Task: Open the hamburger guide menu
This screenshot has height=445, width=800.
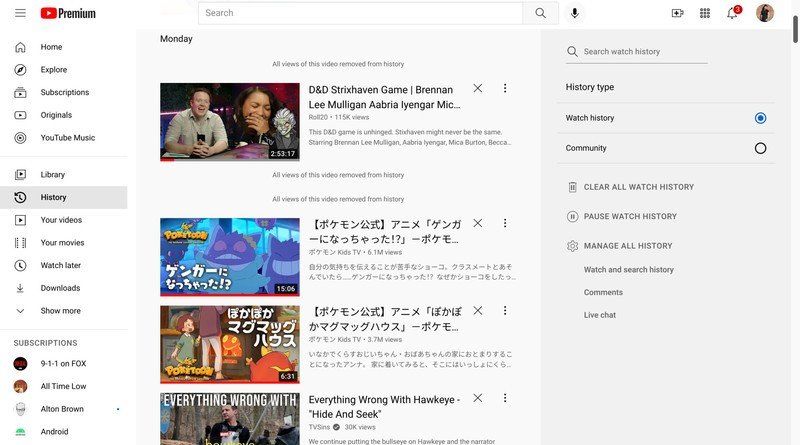Action: coord(20,13)
